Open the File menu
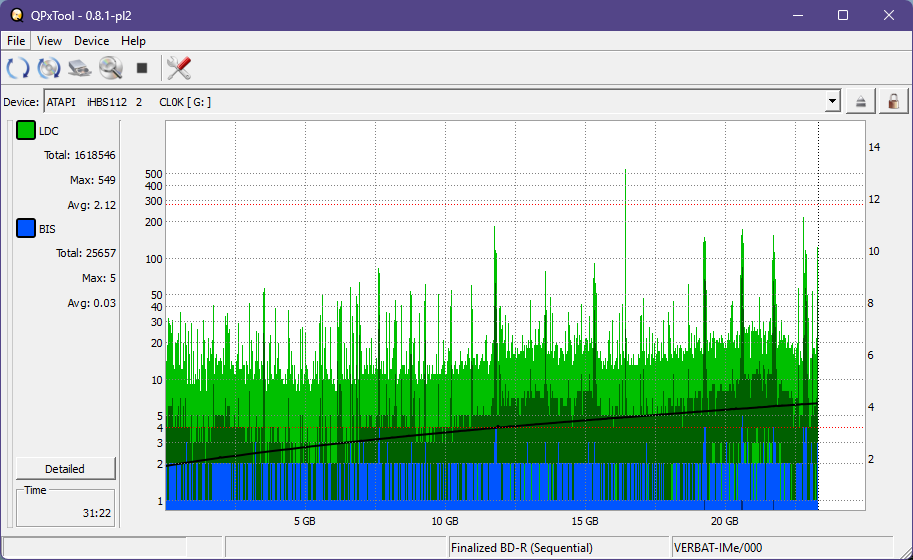Viewport: 913px width, 560px height. tap(16, 41)
